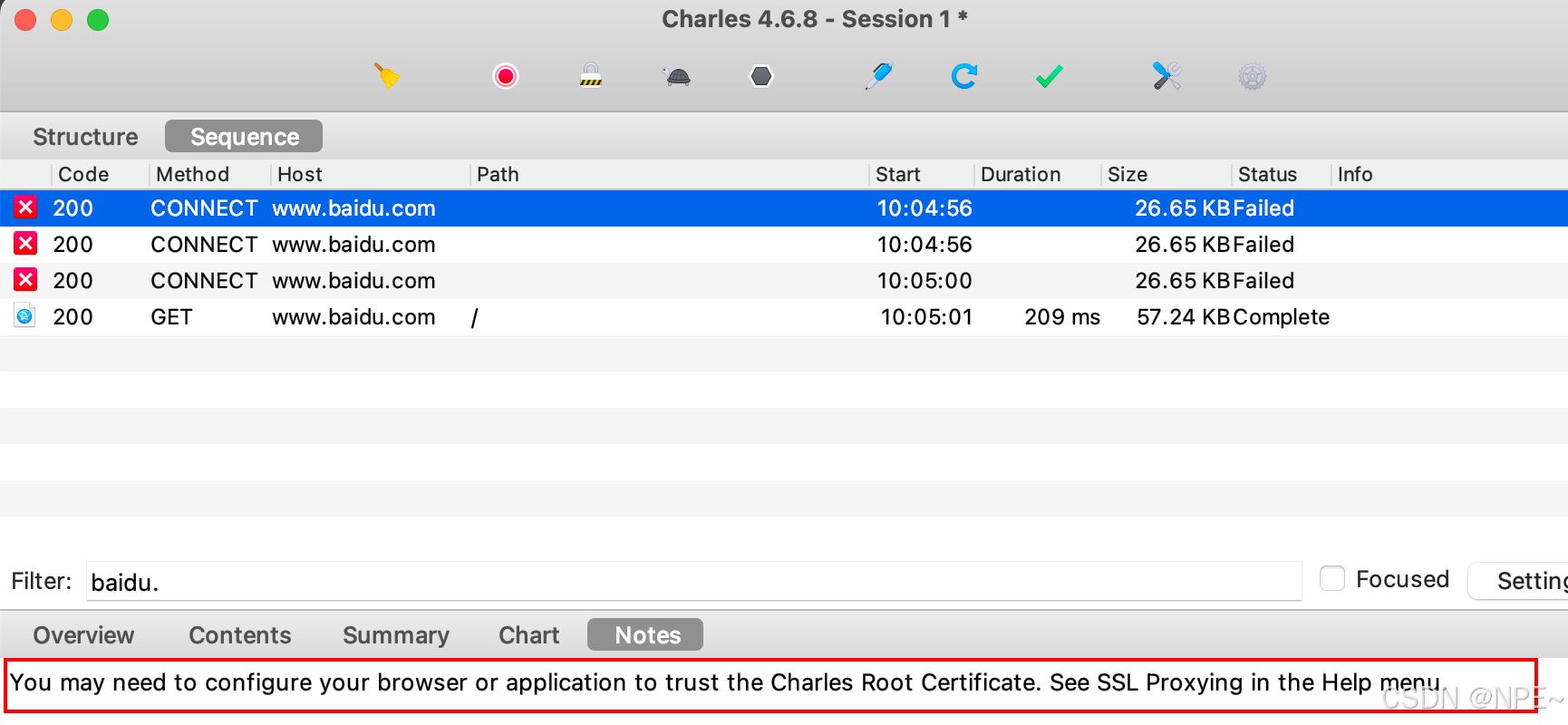
Task: Switch to Sequence view
Action: (x=244, y=137)
